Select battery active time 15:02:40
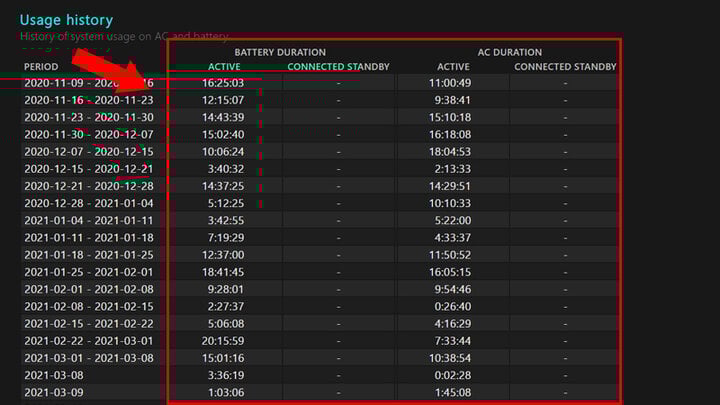This screenshot has width=720, height=405. point(223,135)
